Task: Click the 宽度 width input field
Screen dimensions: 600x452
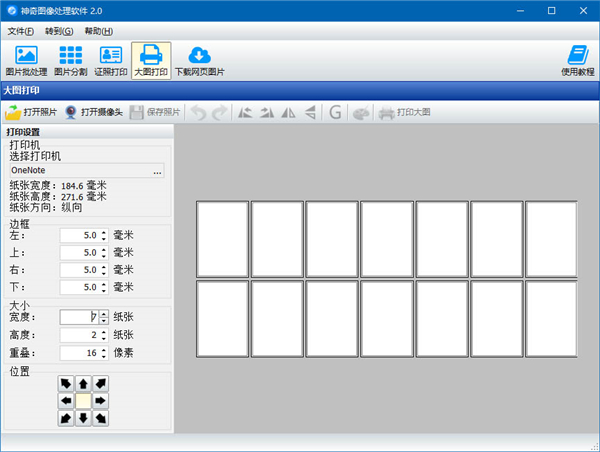Action: click(x=78, y=317)
